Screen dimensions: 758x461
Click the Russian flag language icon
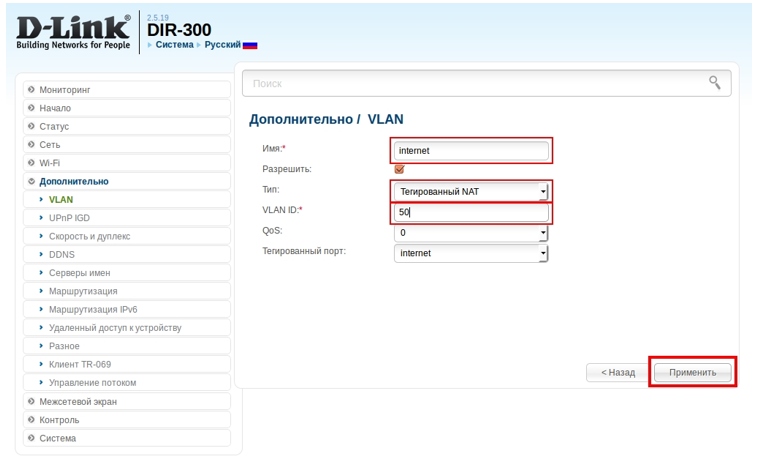[250, 45]
